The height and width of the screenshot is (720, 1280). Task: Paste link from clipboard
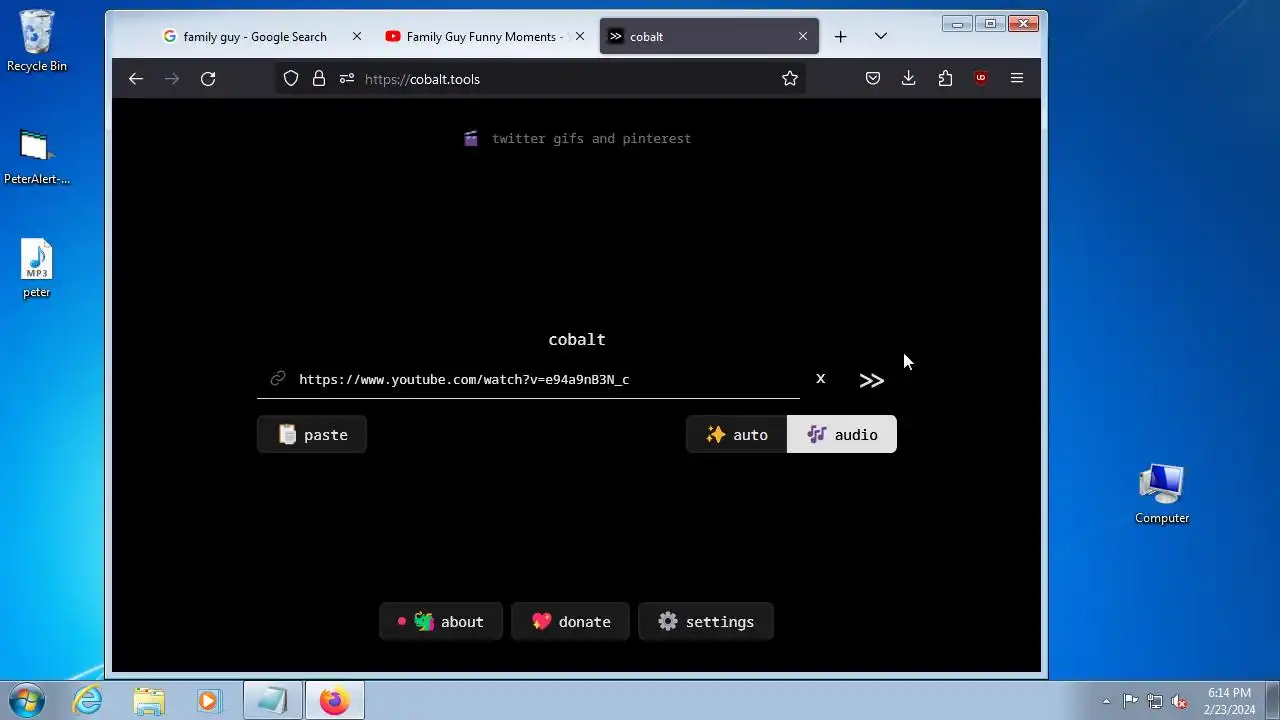click(x=312, y=435)
